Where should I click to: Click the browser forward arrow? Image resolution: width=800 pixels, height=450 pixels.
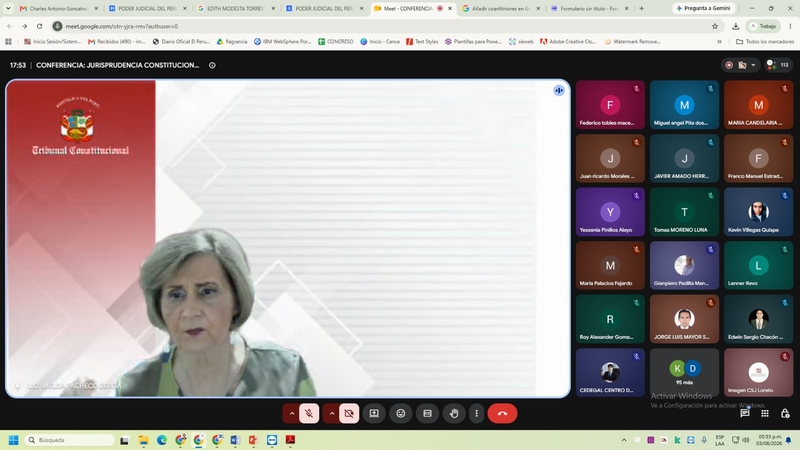pyautogui.click(x=24, y=26)
